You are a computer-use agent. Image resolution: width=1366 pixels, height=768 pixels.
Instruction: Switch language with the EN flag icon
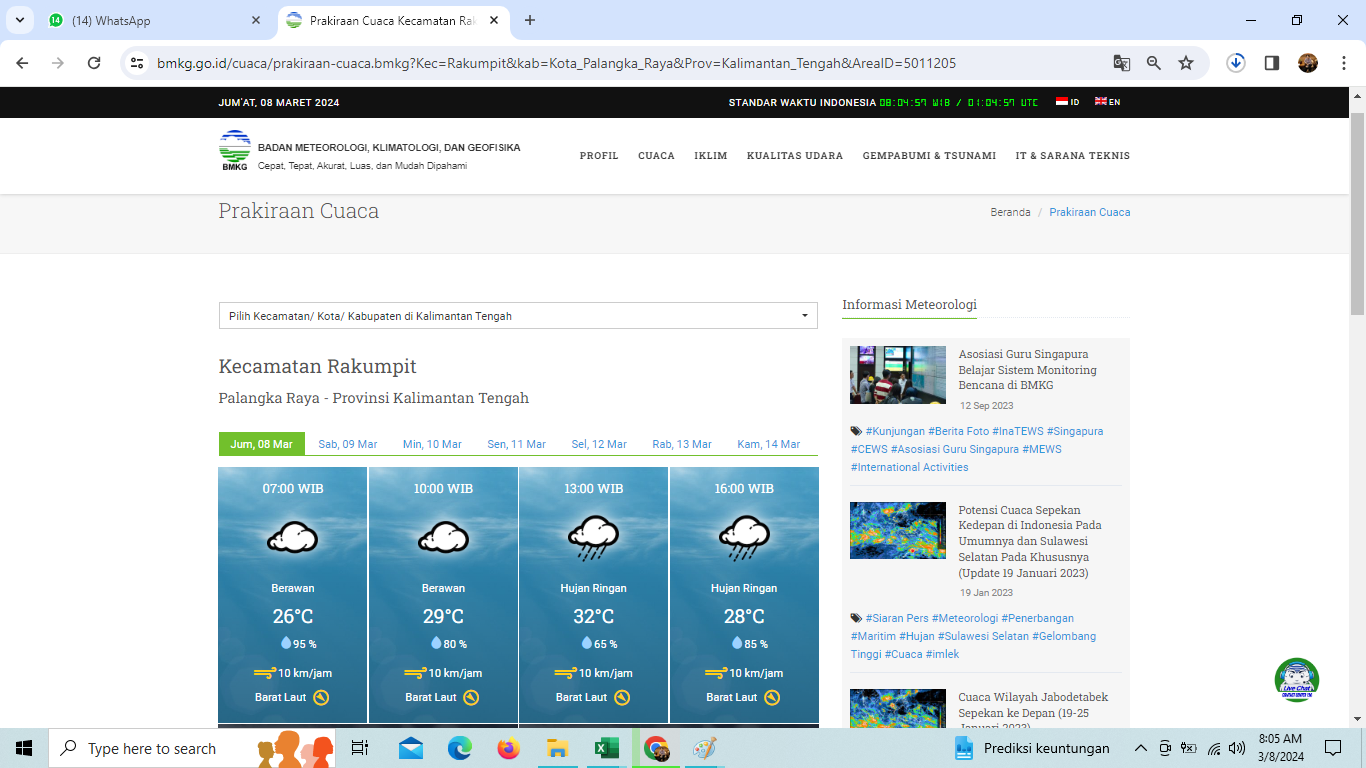[x=1107, y=102]
